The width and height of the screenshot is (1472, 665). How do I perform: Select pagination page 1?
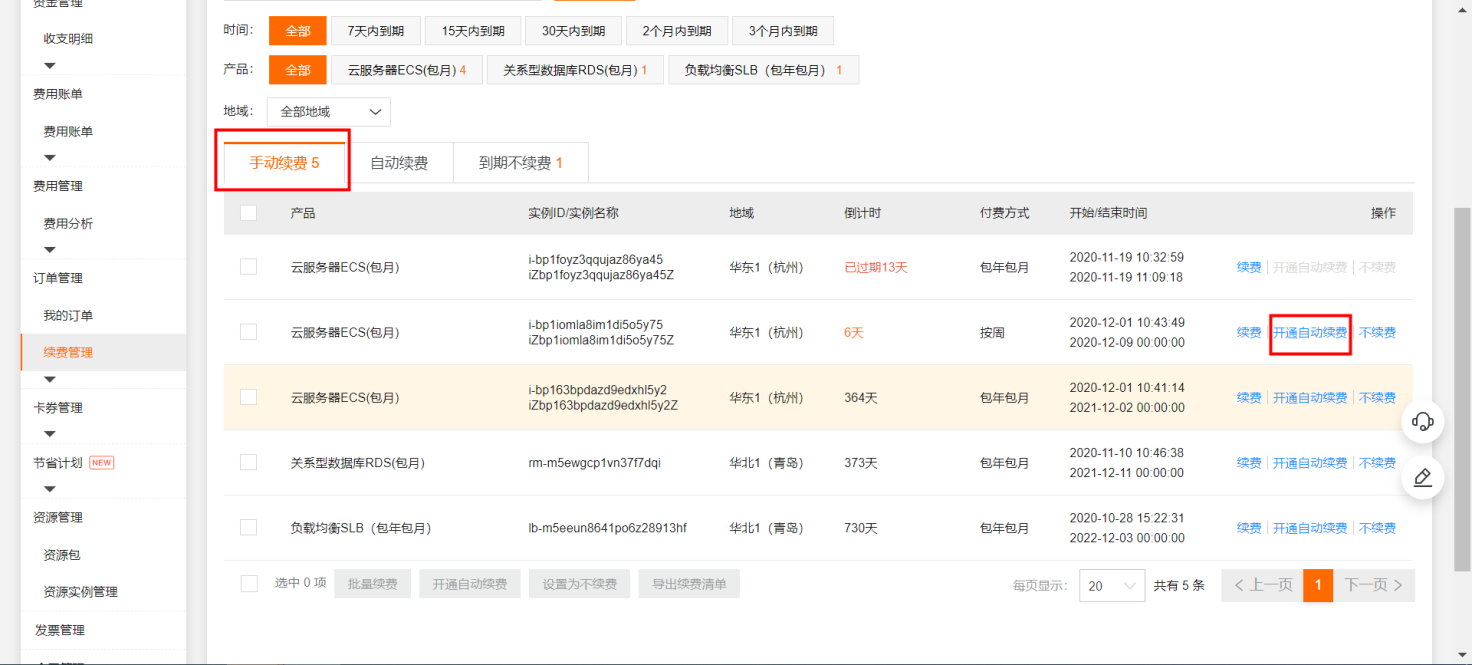[x=1318, y=585]
